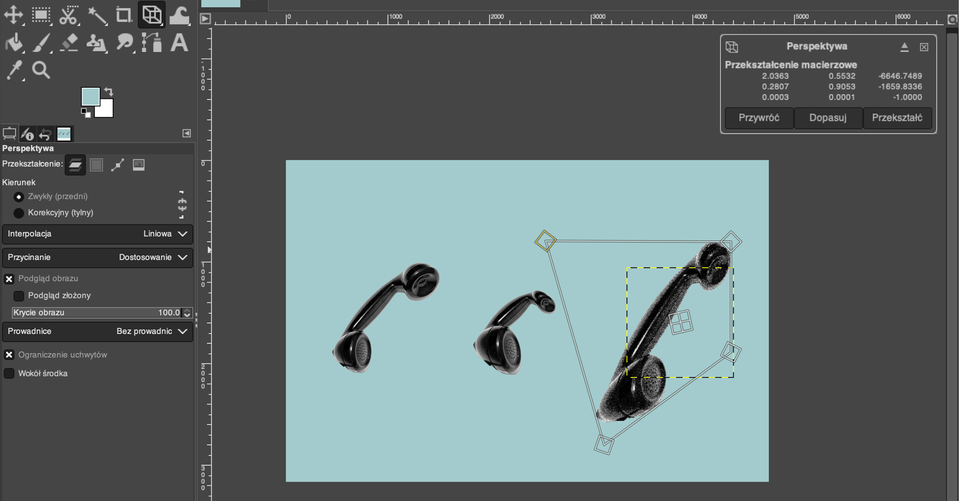Image resolution: width=959 pixels, height=501 pixels.
Task: Select the Zoom magnifier tool
Action: click(41, 70)
